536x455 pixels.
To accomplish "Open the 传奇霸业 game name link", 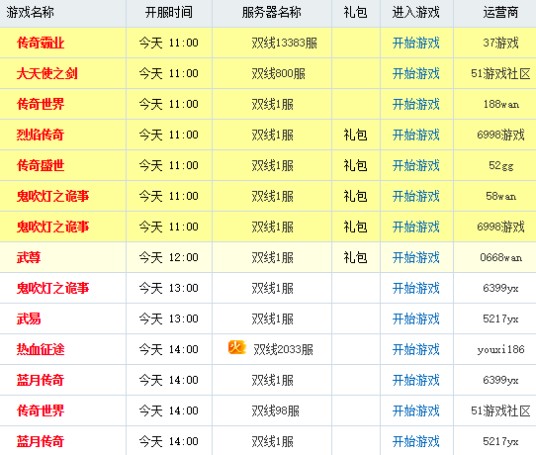I will click(x=40, y=43).
